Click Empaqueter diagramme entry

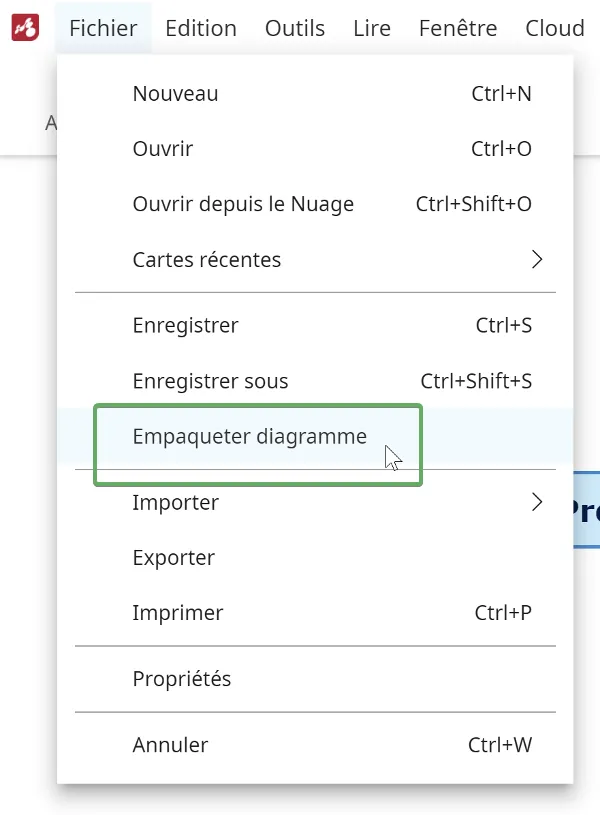point(249,437)
